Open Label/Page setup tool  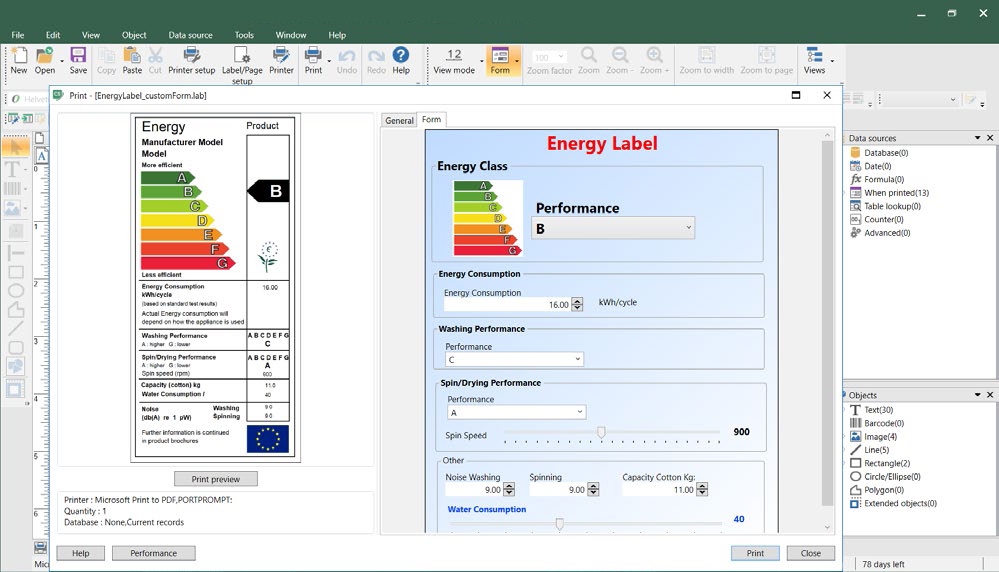242,62
